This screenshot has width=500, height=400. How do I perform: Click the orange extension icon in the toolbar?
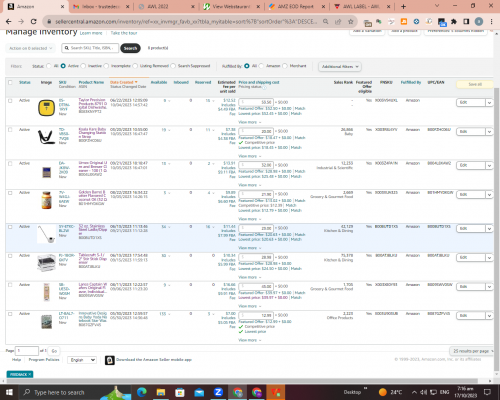tap(404, 21)
